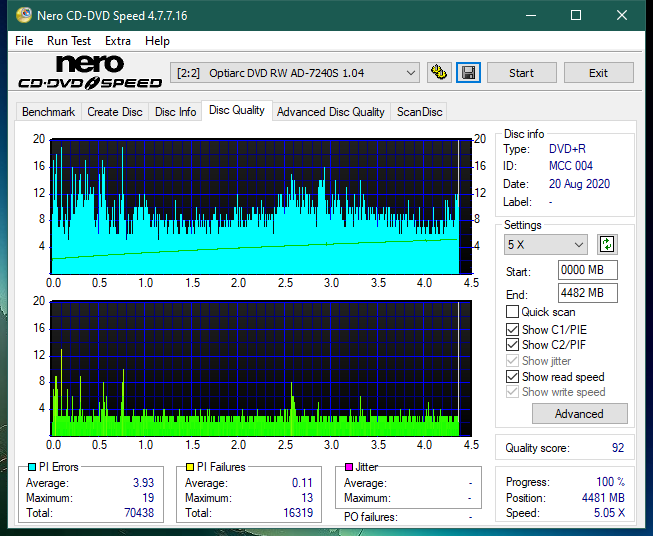
Task: Toggle Show C2/PIF checkbox
Action: (512, 345)
